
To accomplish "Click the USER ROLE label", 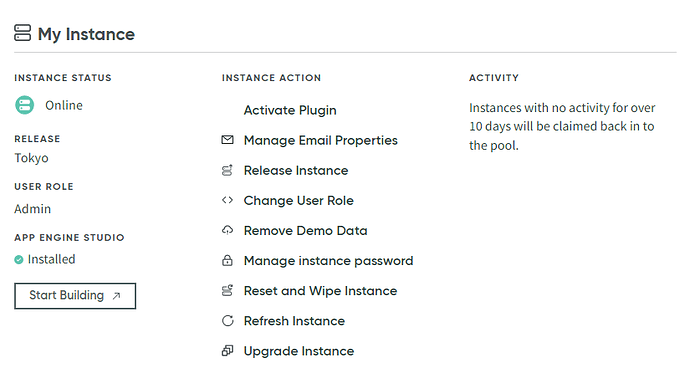I will (44, 186).
